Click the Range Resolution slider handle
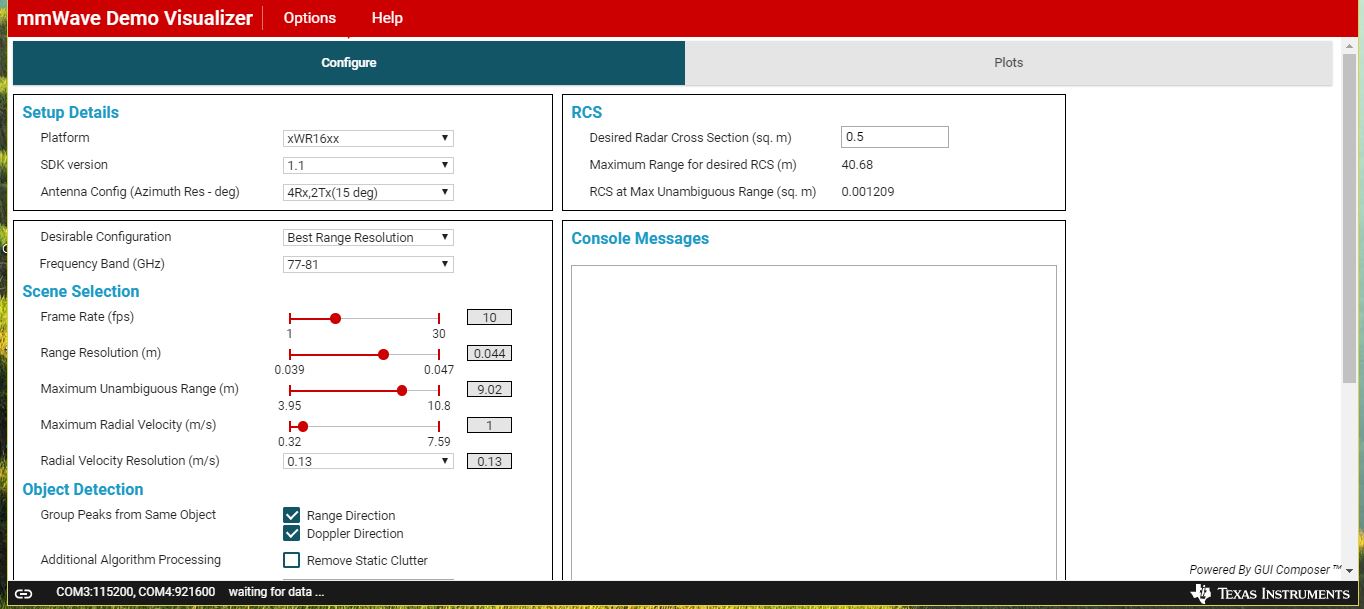Screen dimensions: 1364x609 pos(383,354)
